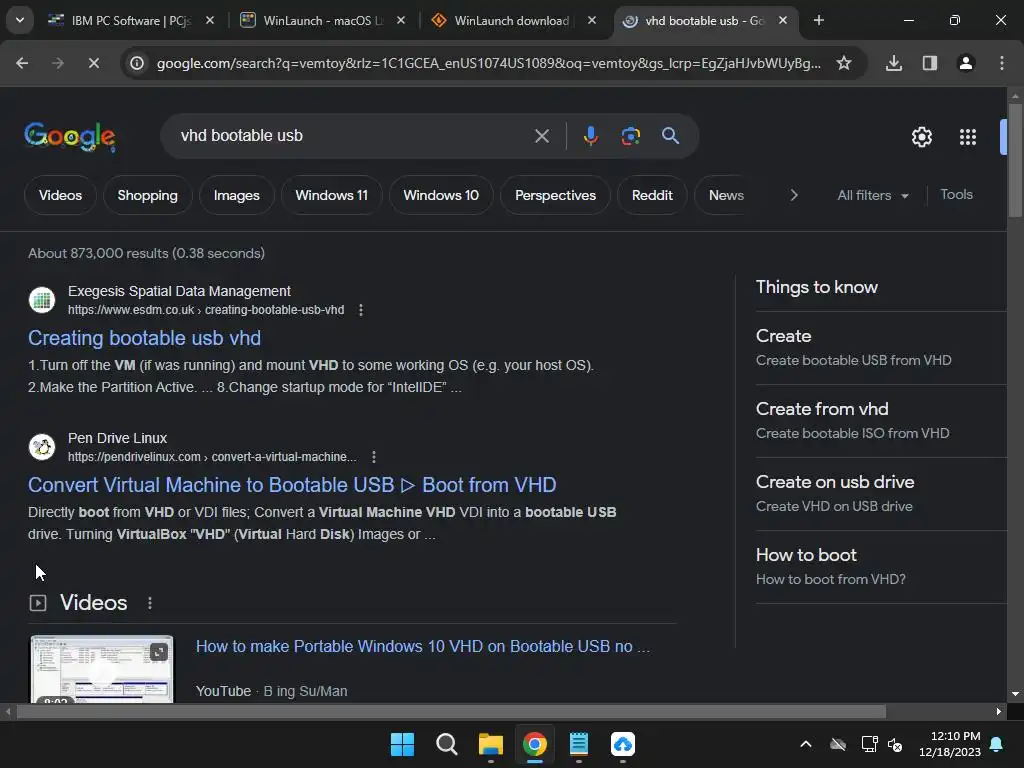The height and width of the screenshot is (768, 1024).
Task: Expand How to boot topic
Action: [x=880, y=567]
